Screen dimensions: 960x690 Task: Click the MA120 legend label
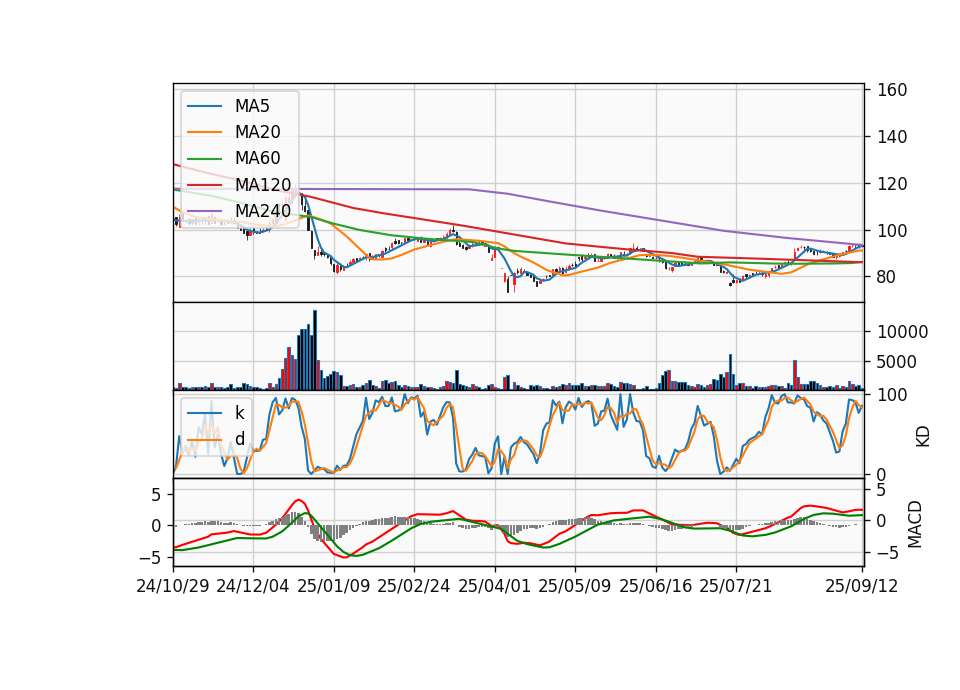(x=263, y=184)
